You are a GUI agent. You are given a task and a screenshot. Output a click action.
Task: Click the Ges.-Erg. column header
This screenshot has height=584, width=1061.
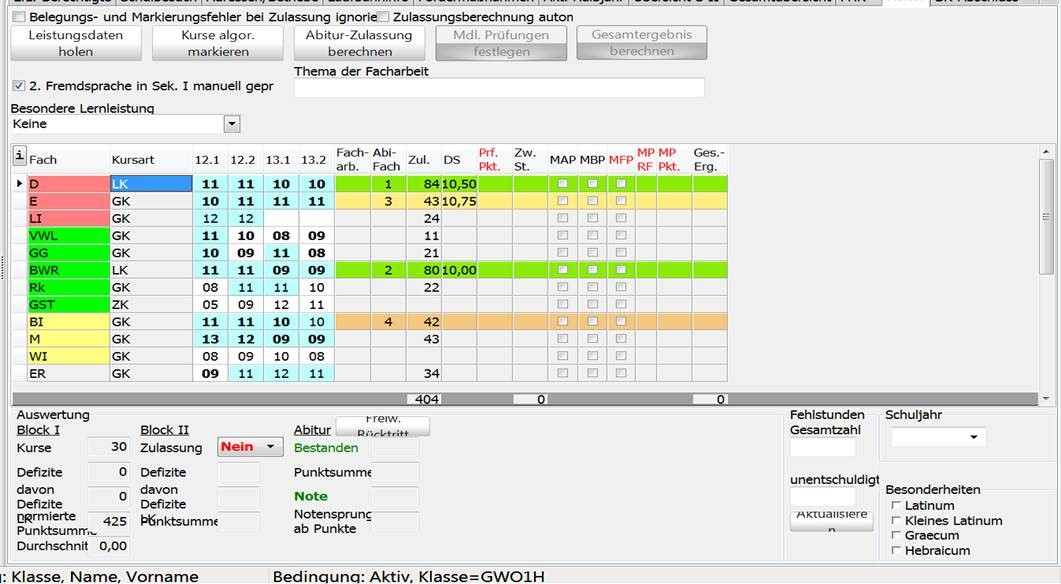(x=709, y=160)
